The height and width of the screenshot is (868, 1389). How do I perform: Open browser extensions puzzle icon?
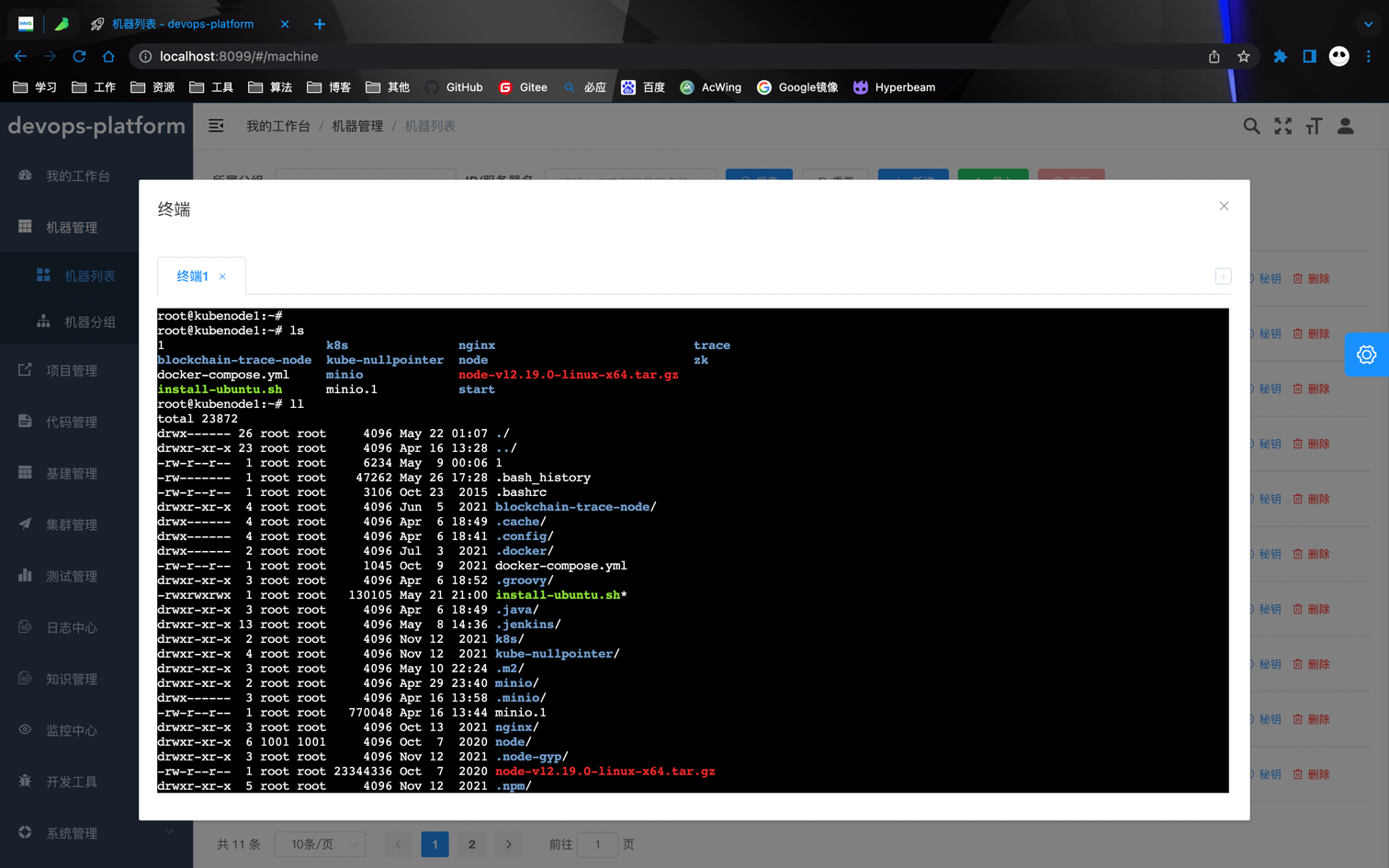1280,56
